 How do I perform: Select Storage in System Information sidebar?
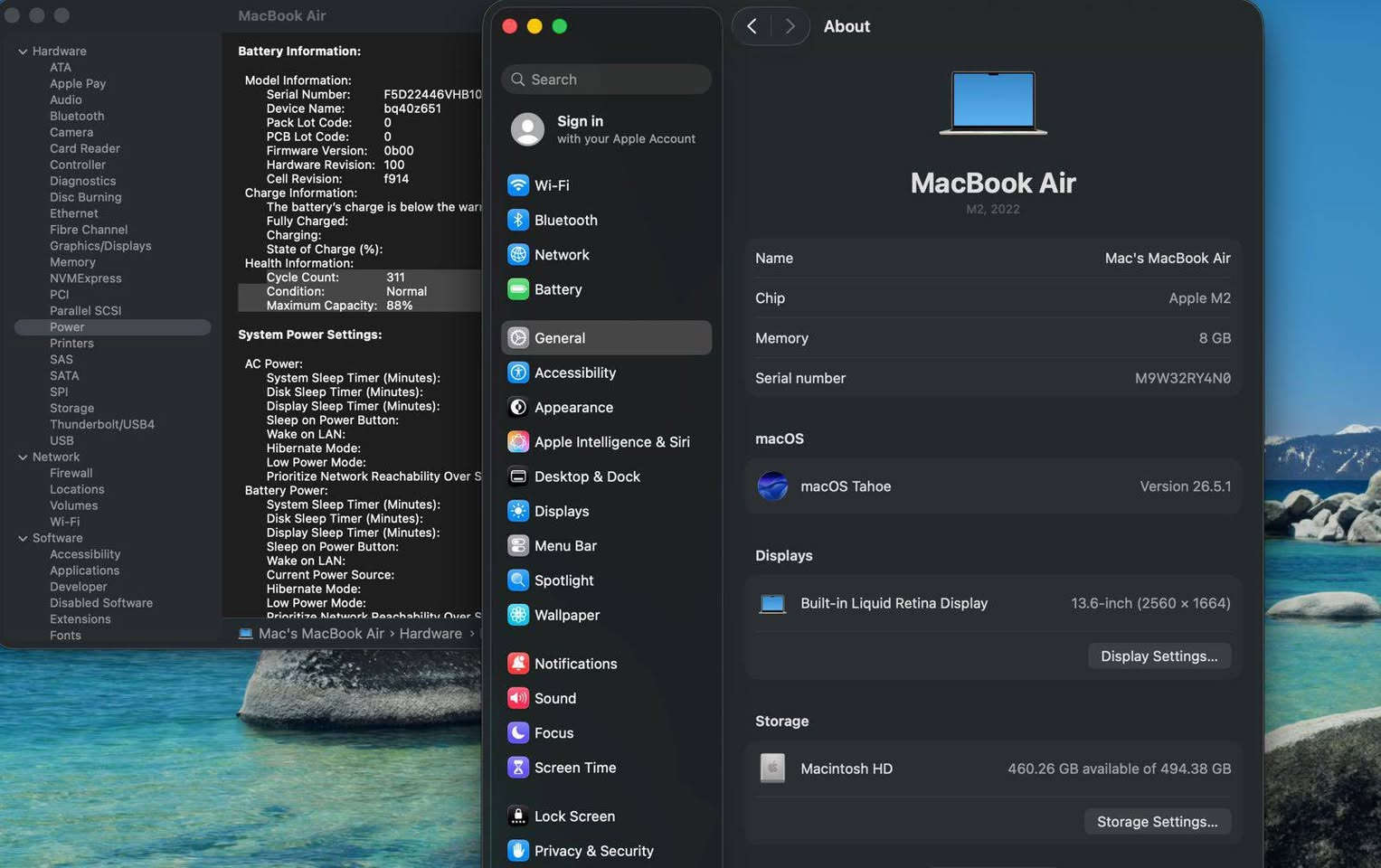tap(71, 409)
